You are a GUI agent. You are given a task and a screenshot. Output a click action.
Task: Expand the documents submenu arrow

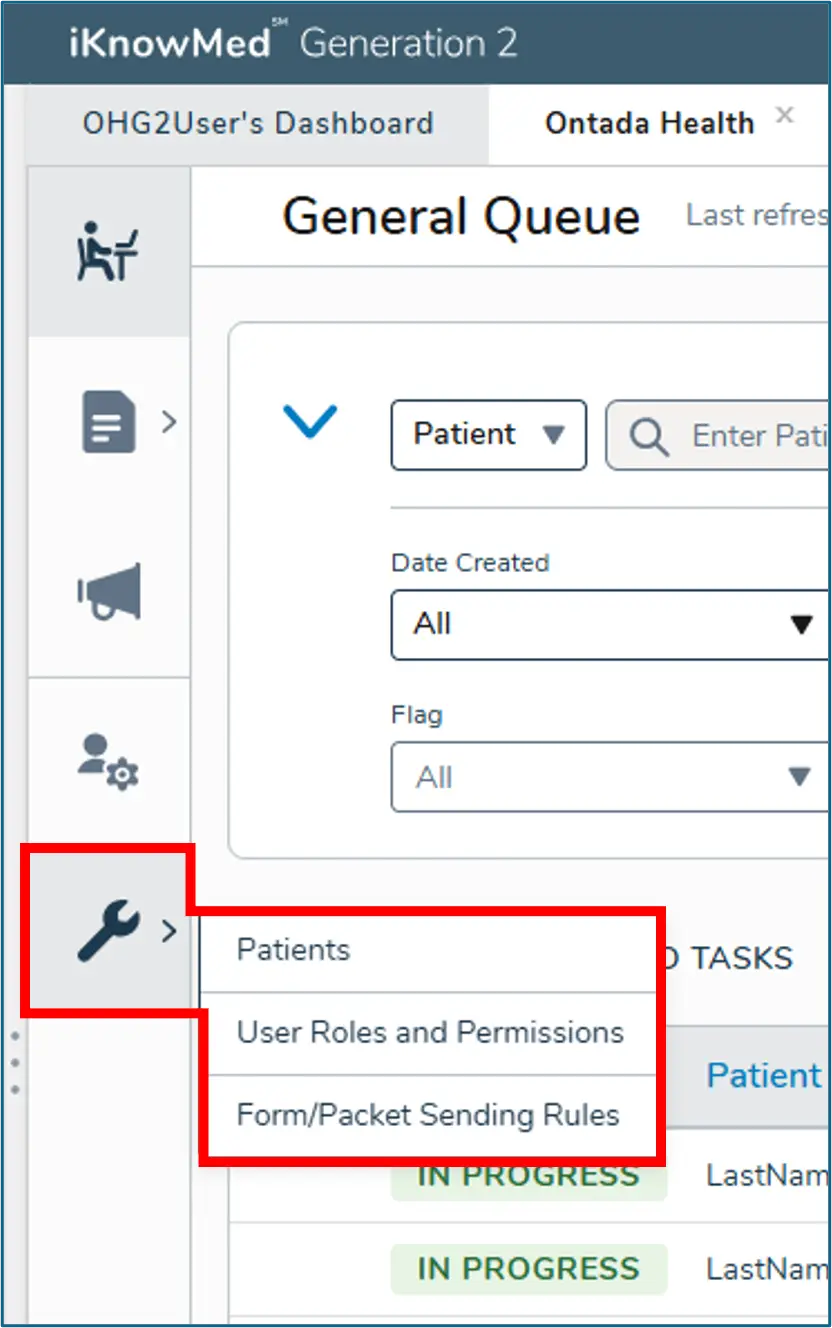(169, 422)
